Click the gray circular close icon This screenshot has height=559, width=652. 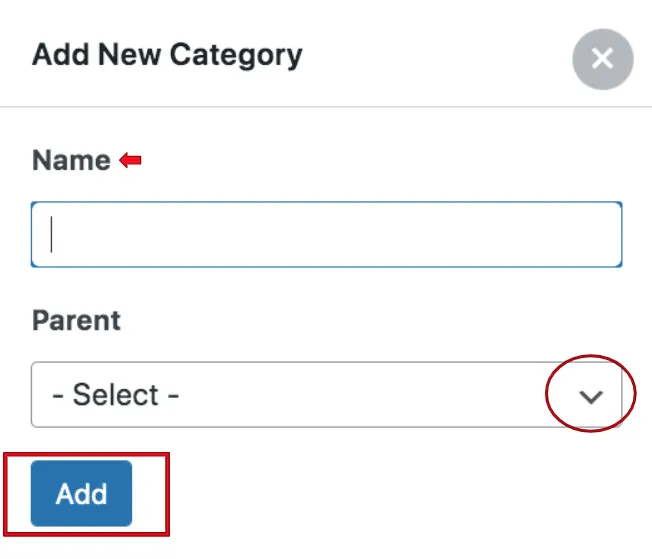click(603, 59)
